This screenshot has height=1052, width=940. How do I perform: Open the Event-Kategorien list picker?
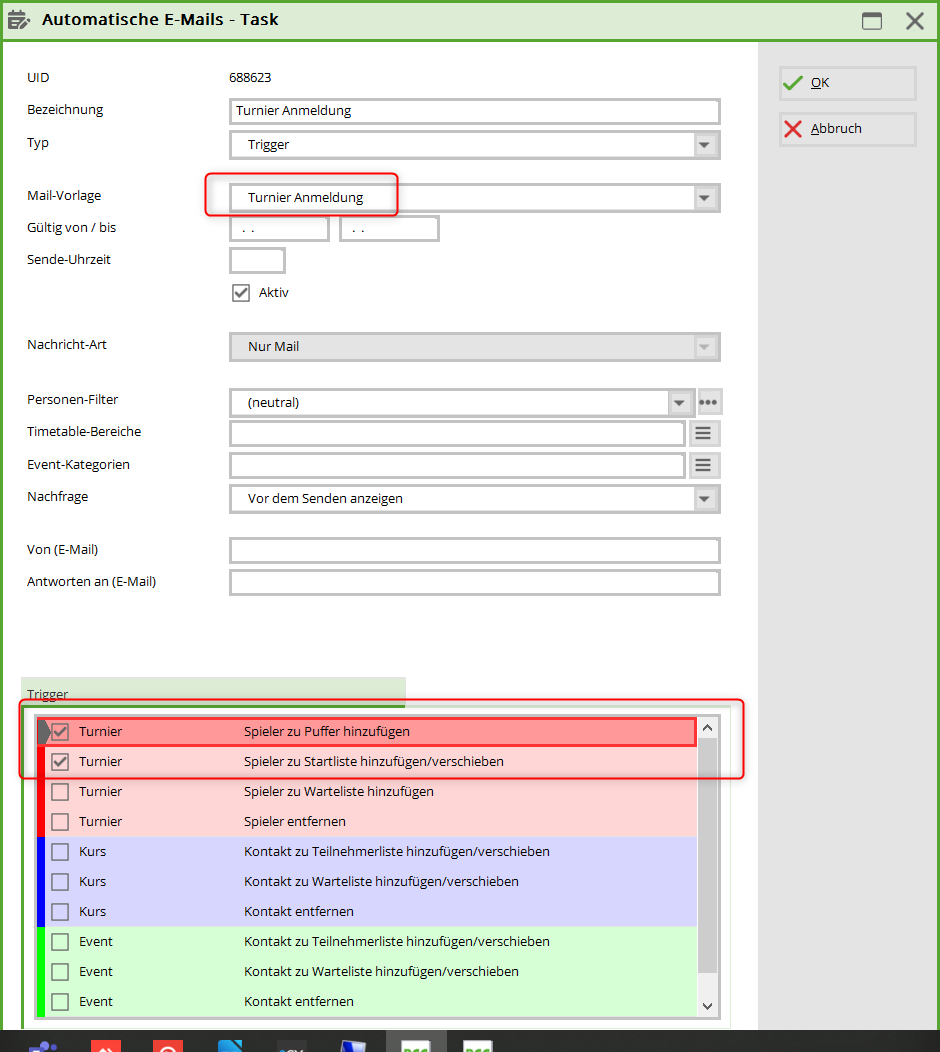703,465
